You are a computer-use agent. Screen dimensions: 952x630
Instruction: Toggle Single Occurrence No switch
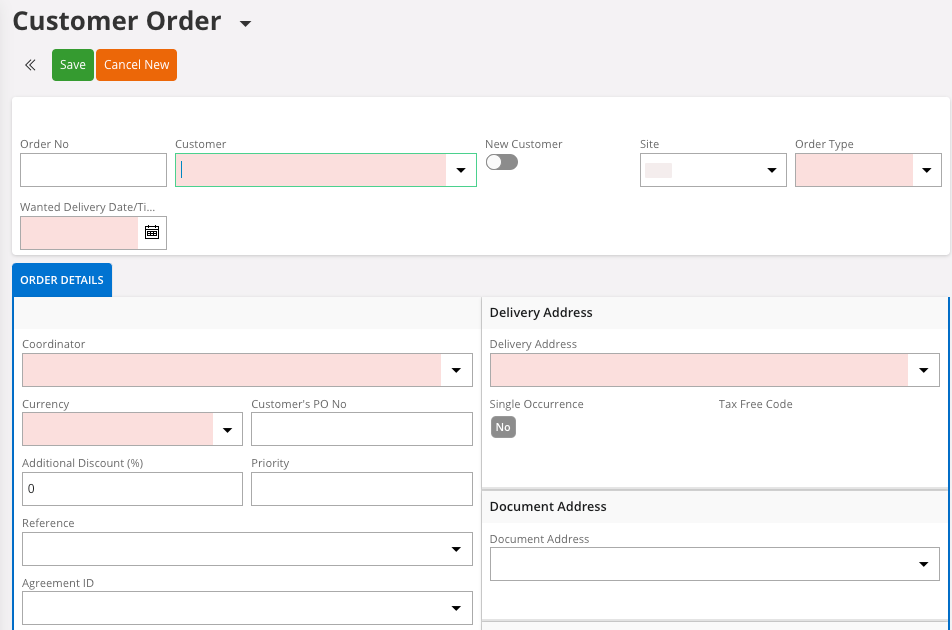pyautogui.click(x=503, y=427)
